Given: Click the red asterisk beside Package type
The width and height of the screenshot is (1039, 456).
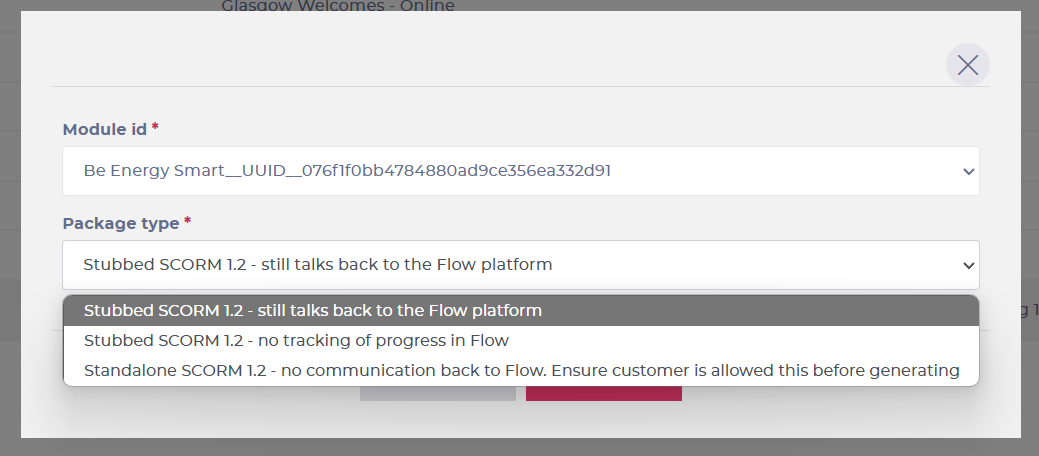Looking at the screenshot, I should point(188,221).
